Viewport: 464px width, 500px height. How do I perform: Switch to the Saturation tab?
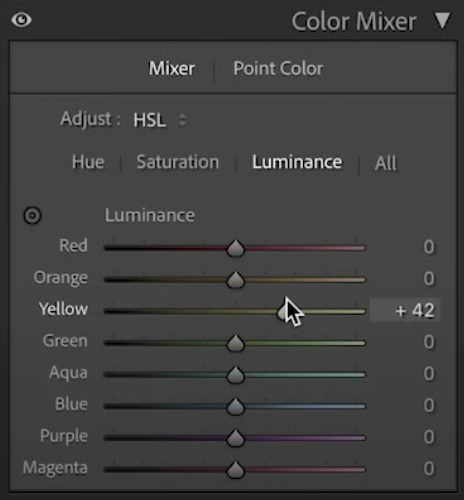(178, 162)
